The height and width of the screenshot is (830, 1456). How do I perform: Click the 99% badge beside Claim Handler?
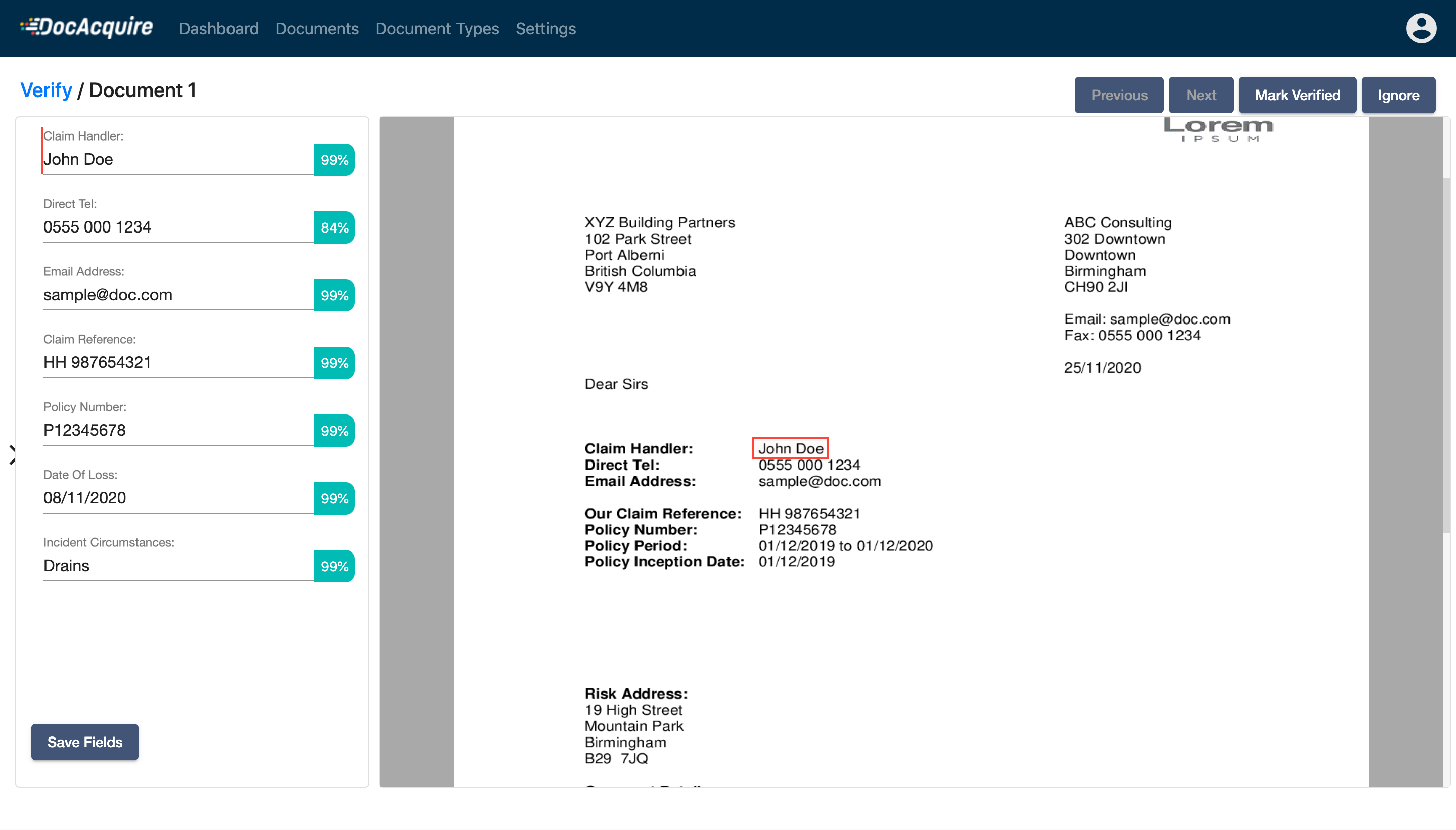tap(334, 160)
